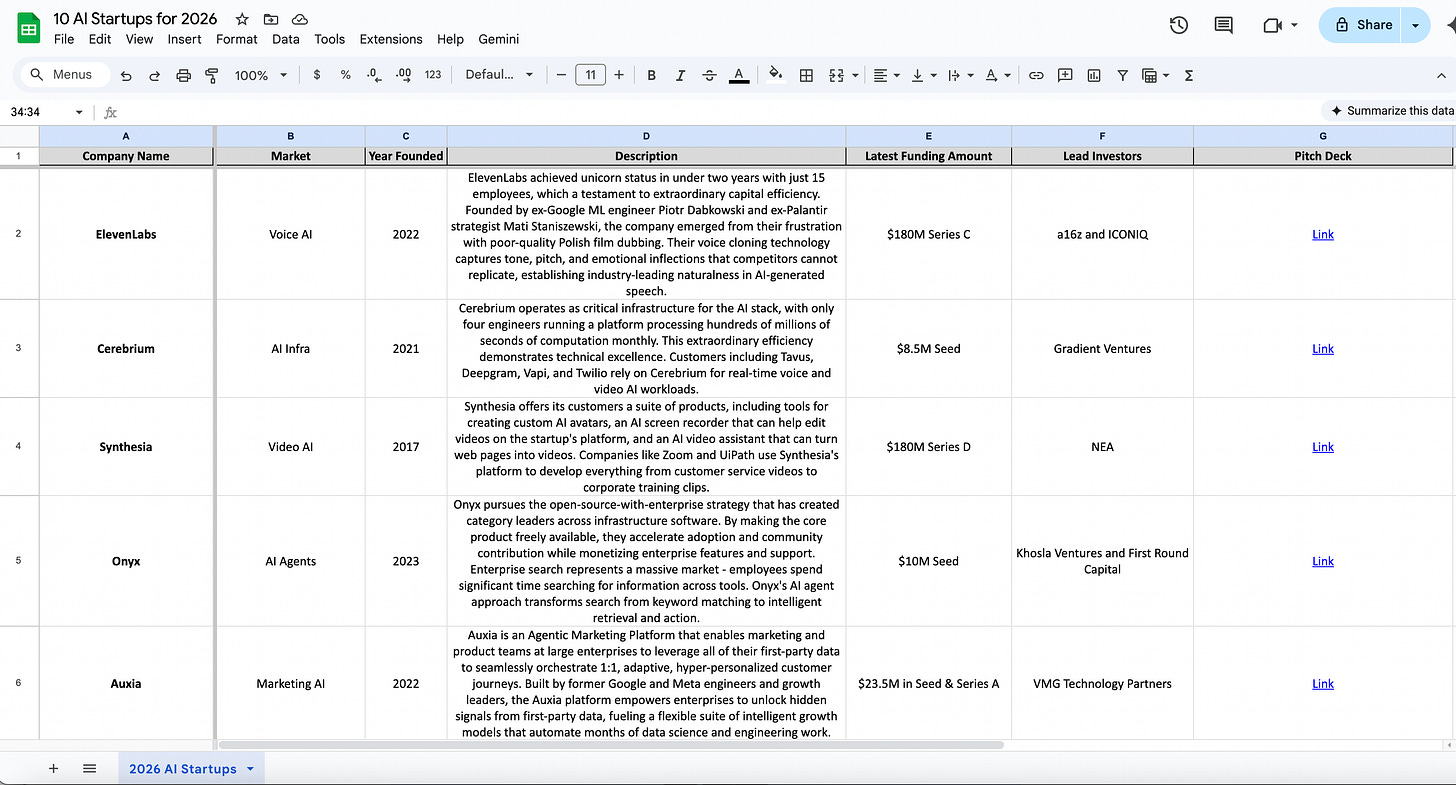Open the 100% zoom dropdown

pyautogui.click(x=261, y=75)
